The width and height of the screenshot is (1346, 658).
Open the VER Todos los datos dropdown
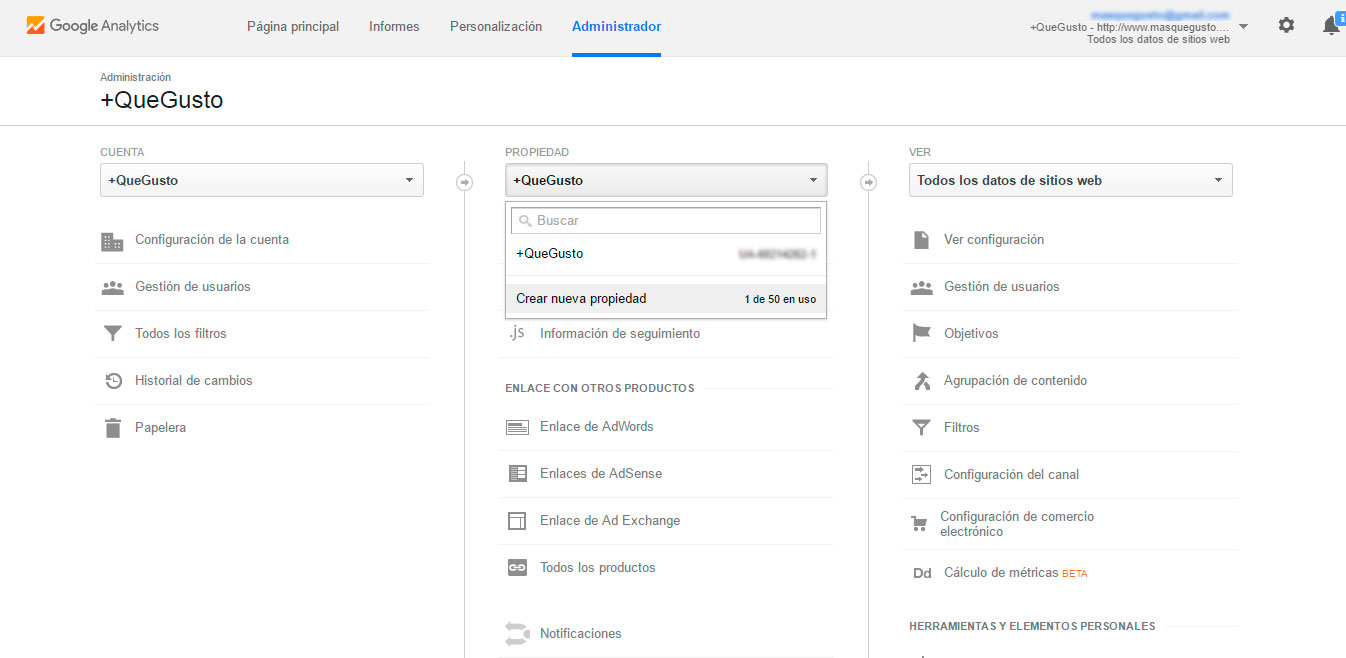[x=1071, y=180]
